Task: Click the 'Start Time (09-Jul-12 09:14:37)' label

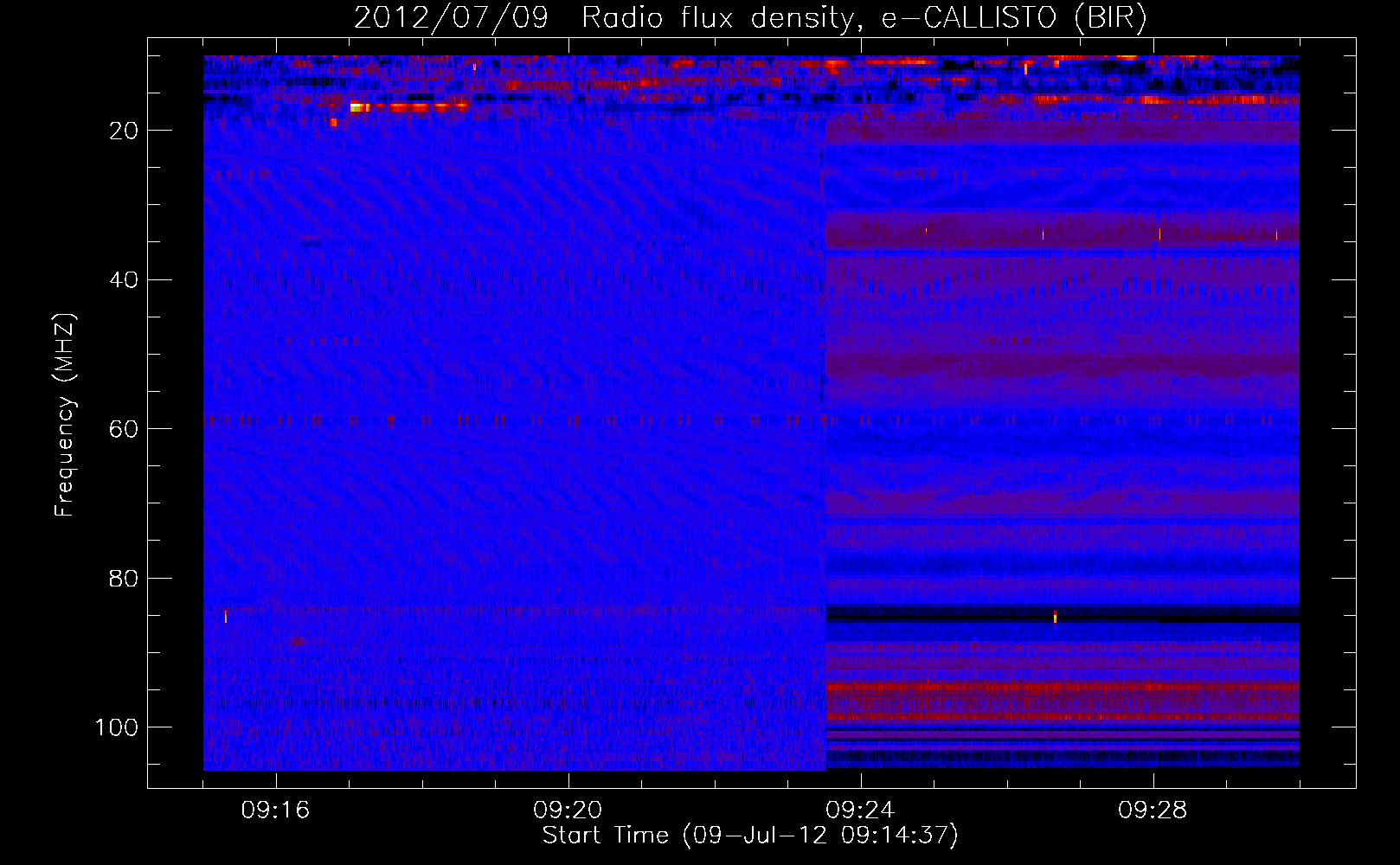Action: click(750, 836)
